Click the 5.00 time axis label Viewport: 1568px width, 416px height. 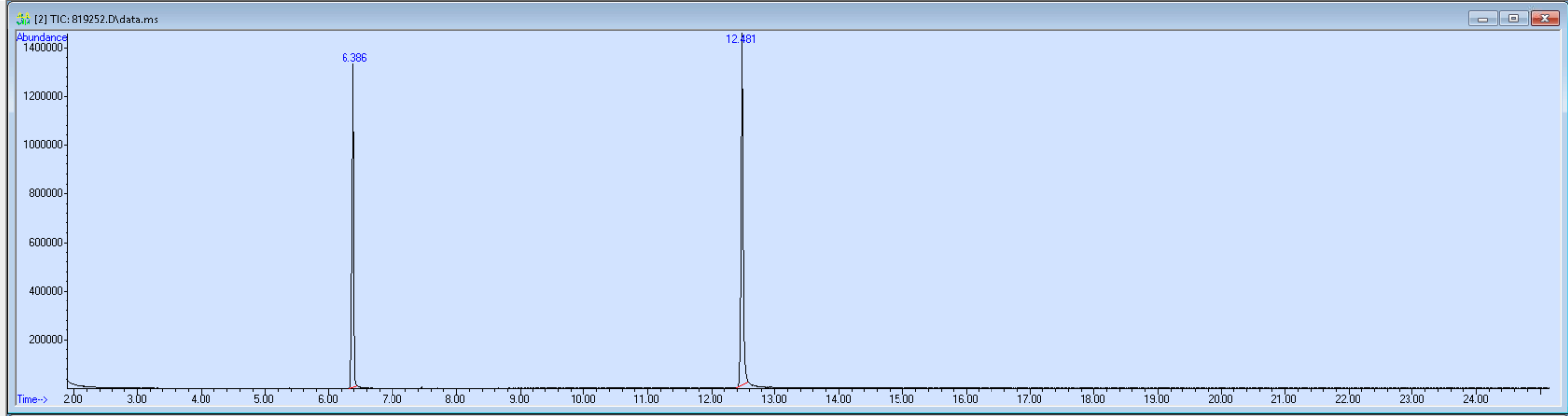[x=264, y=399]
